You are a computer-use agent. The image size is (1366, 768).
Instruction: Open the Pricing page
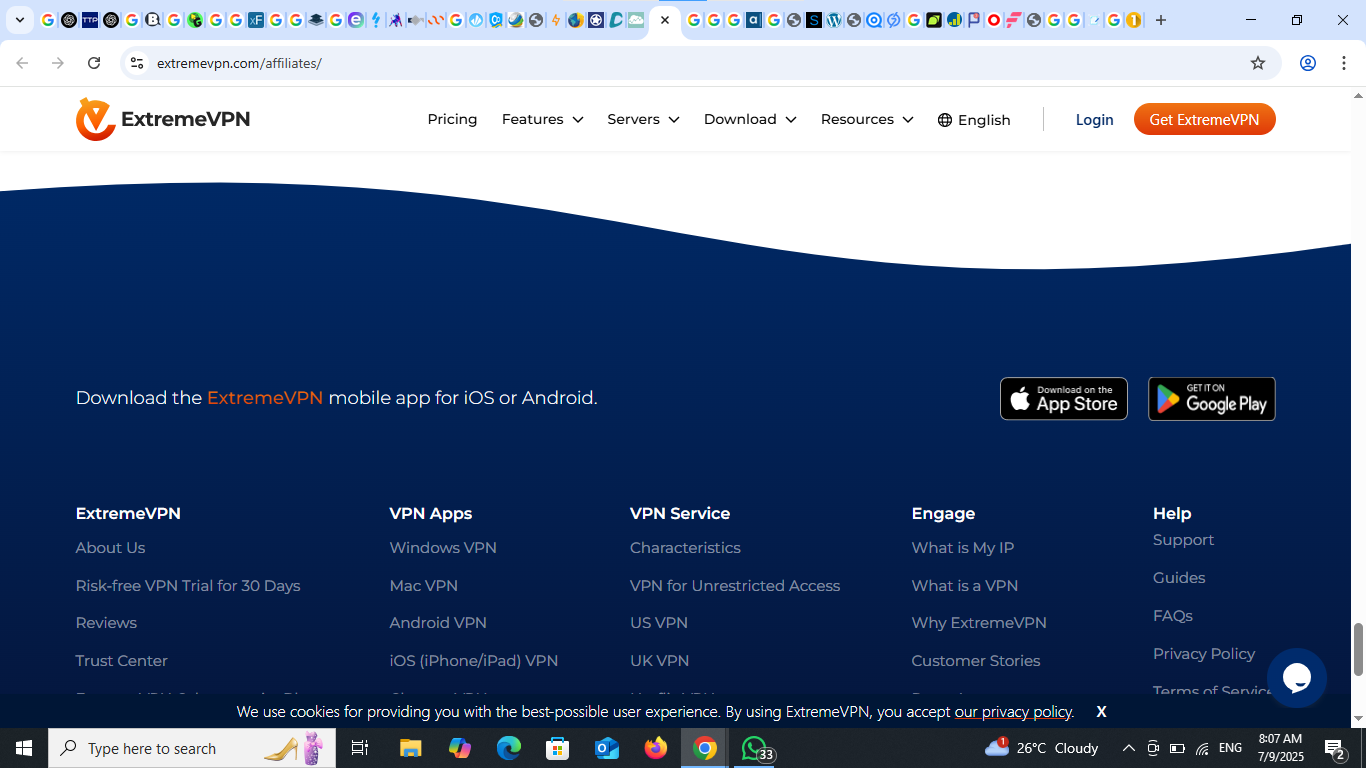coord(452,119)
